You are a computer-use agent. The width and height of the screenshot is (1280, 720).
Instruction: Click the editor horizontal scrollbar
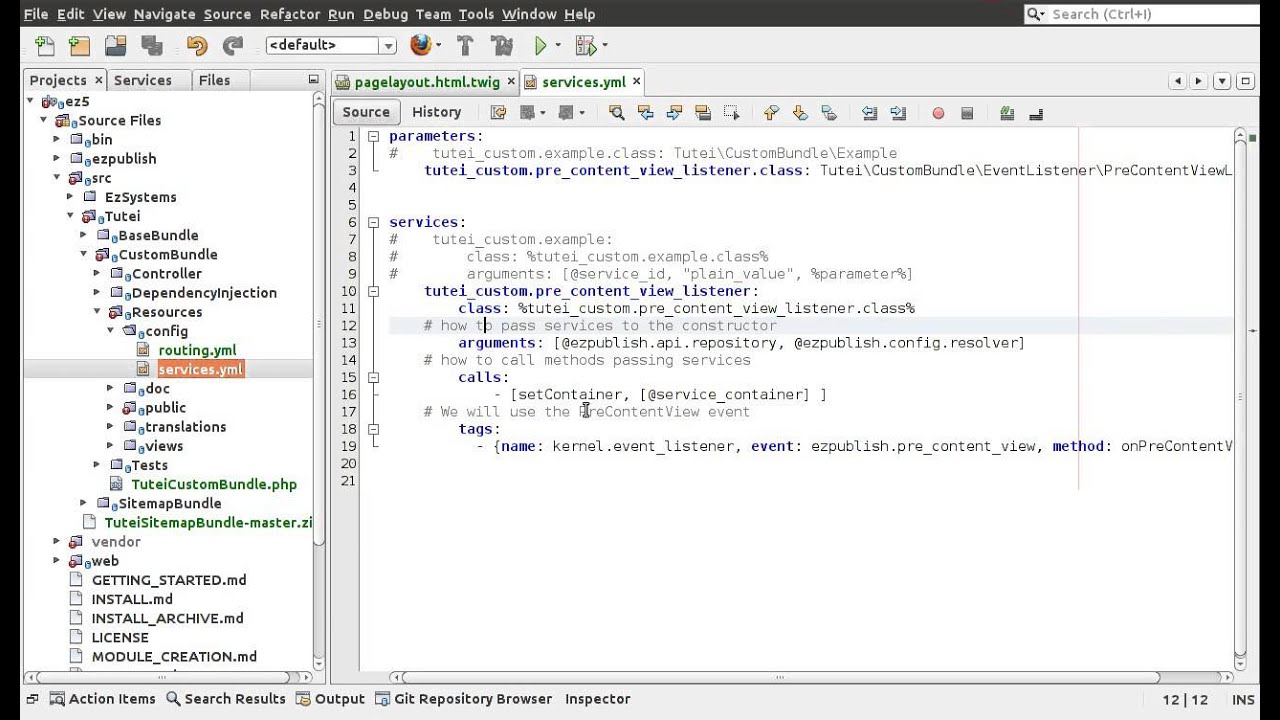point(779,677)
